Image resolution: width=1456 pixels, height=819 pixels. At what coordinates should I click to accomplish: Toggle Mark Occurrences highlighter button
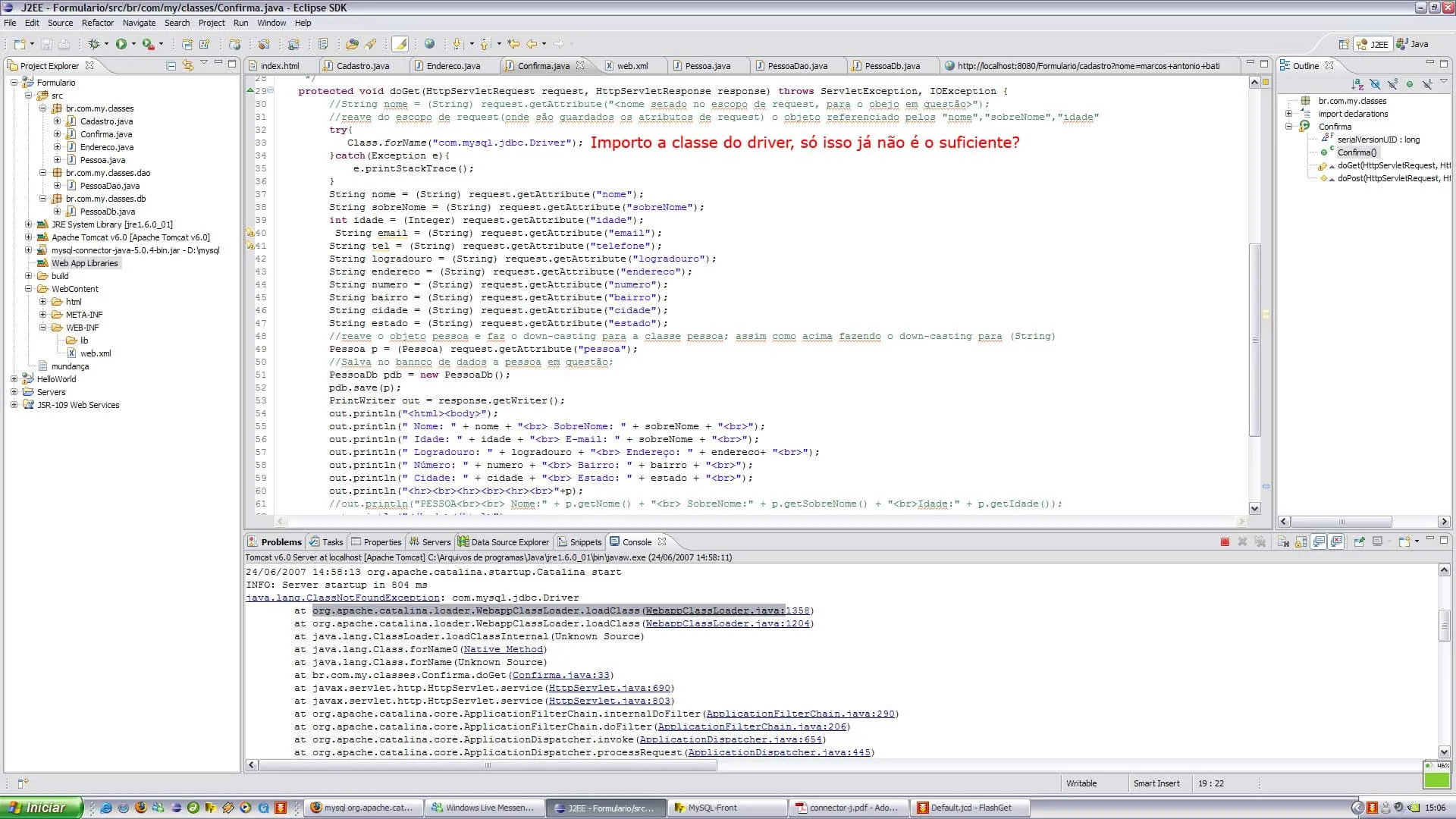tap(400, 44)
